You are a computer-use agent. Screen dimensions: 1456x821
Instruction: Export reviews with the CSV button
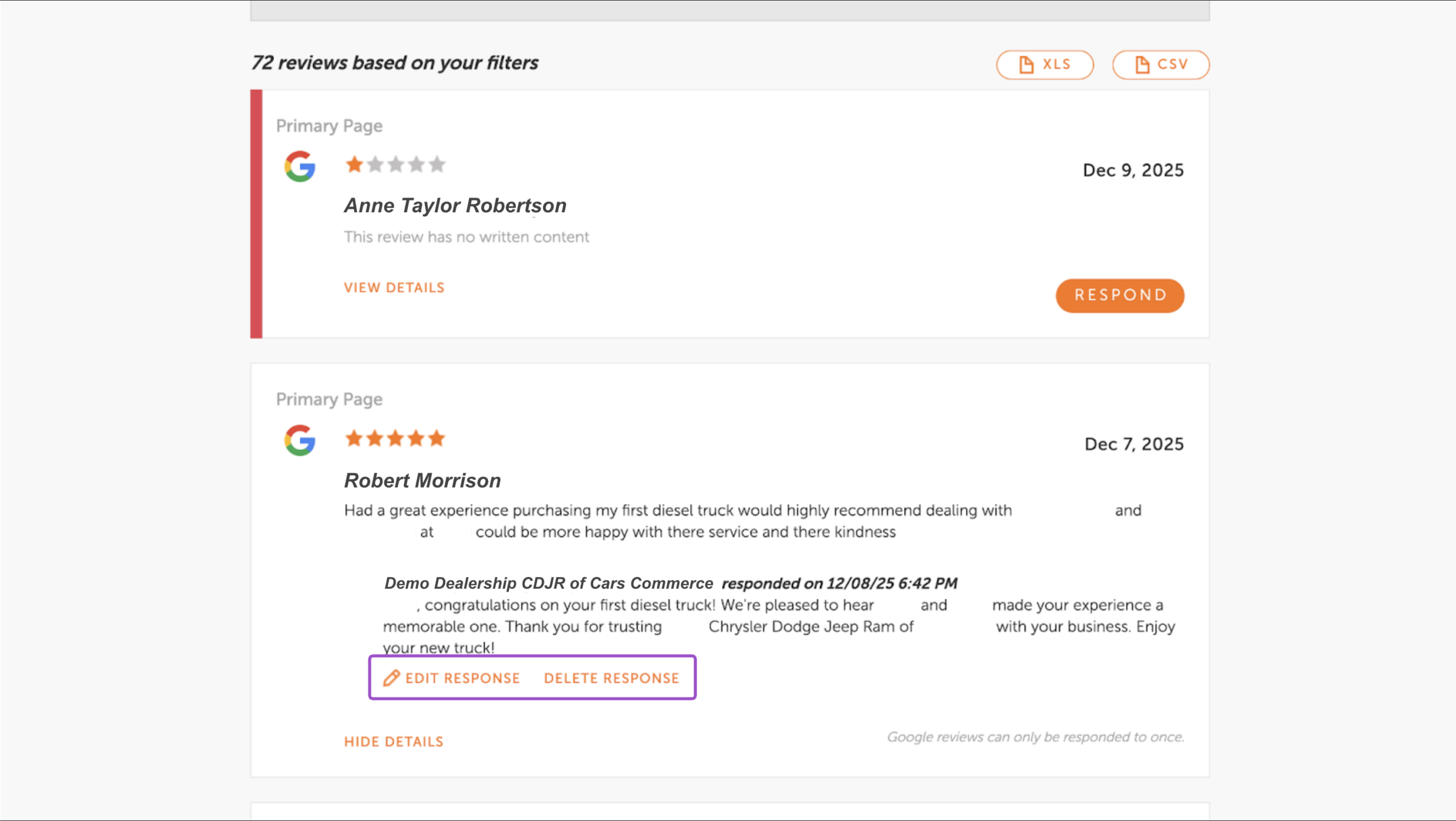pos(1161,65)
